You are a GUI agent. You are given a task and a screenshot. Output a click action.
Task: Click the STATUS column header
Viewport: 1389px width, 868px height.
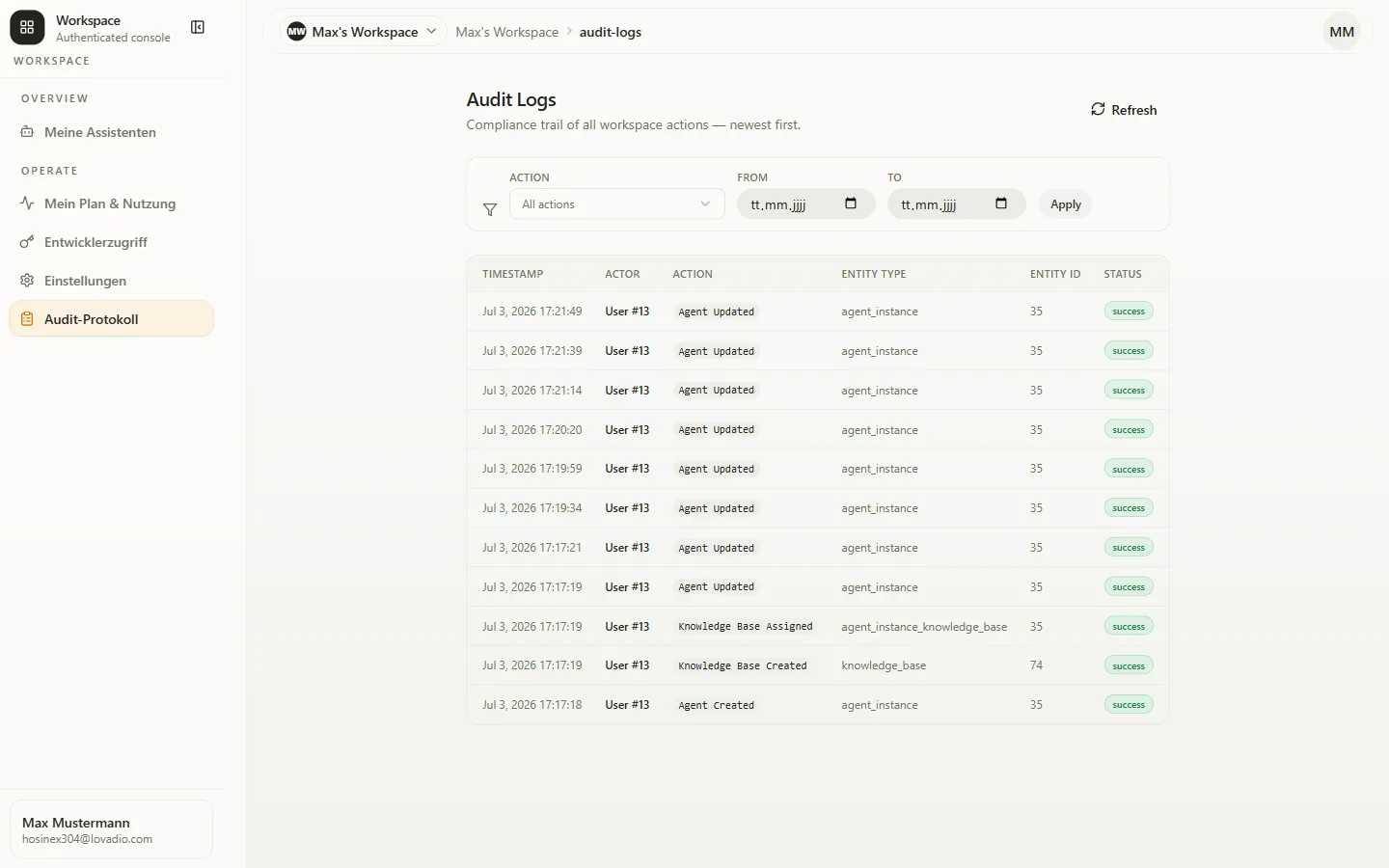point(1123,274)
